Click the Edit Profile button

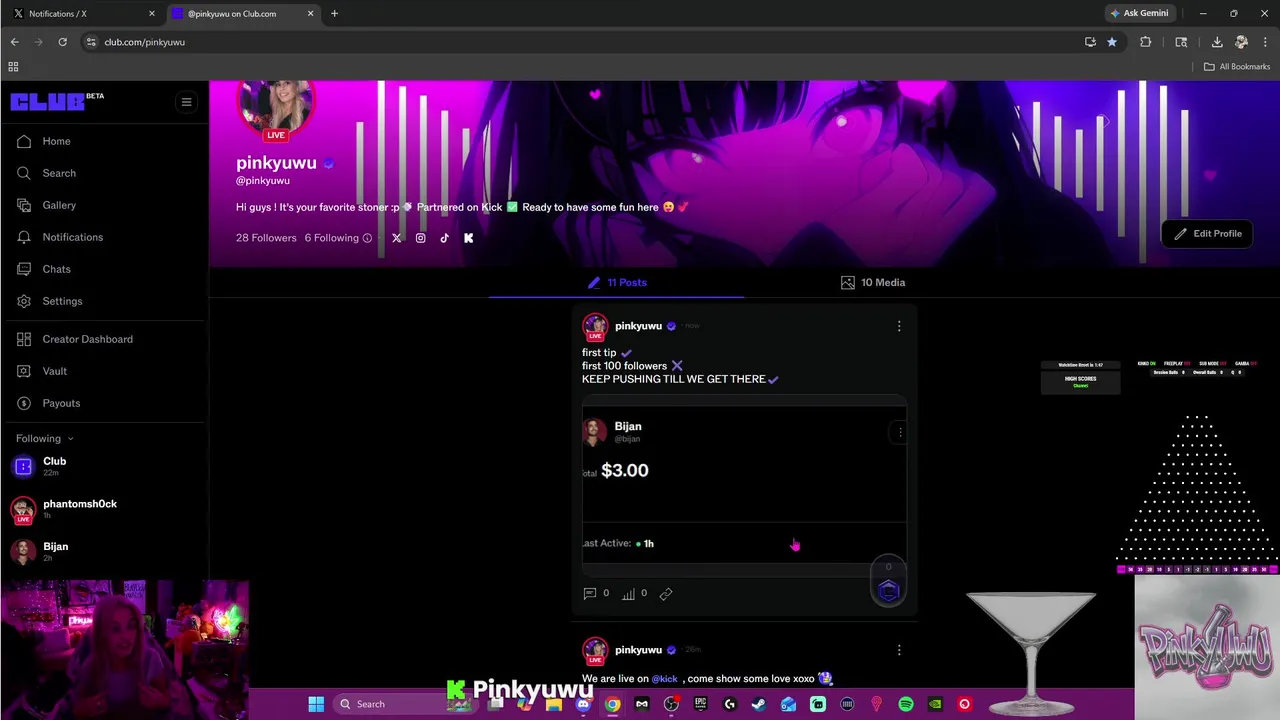[x=1208, y=233]
